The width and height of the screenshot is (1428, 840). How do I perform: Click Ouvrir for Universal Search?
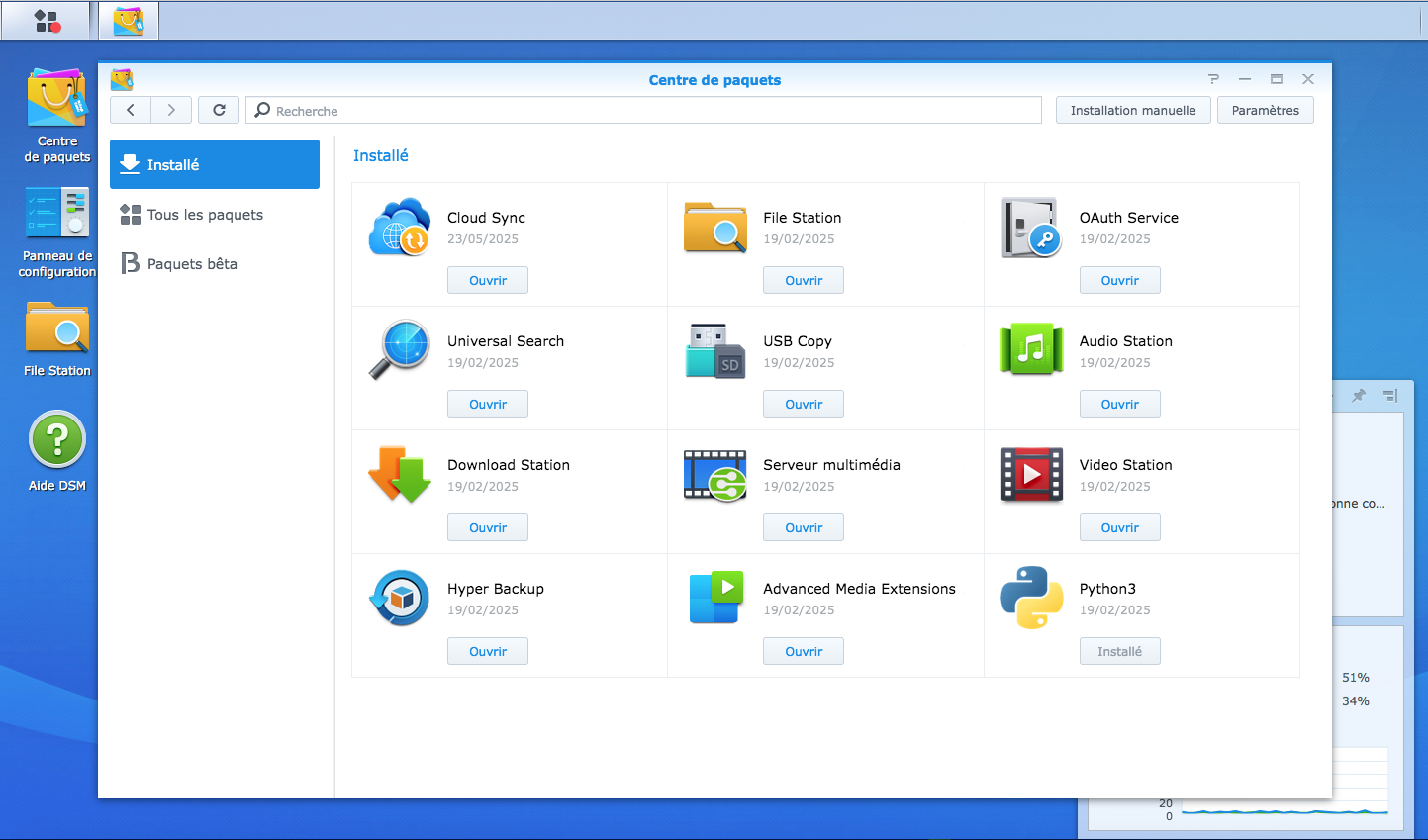click(488, 404)
